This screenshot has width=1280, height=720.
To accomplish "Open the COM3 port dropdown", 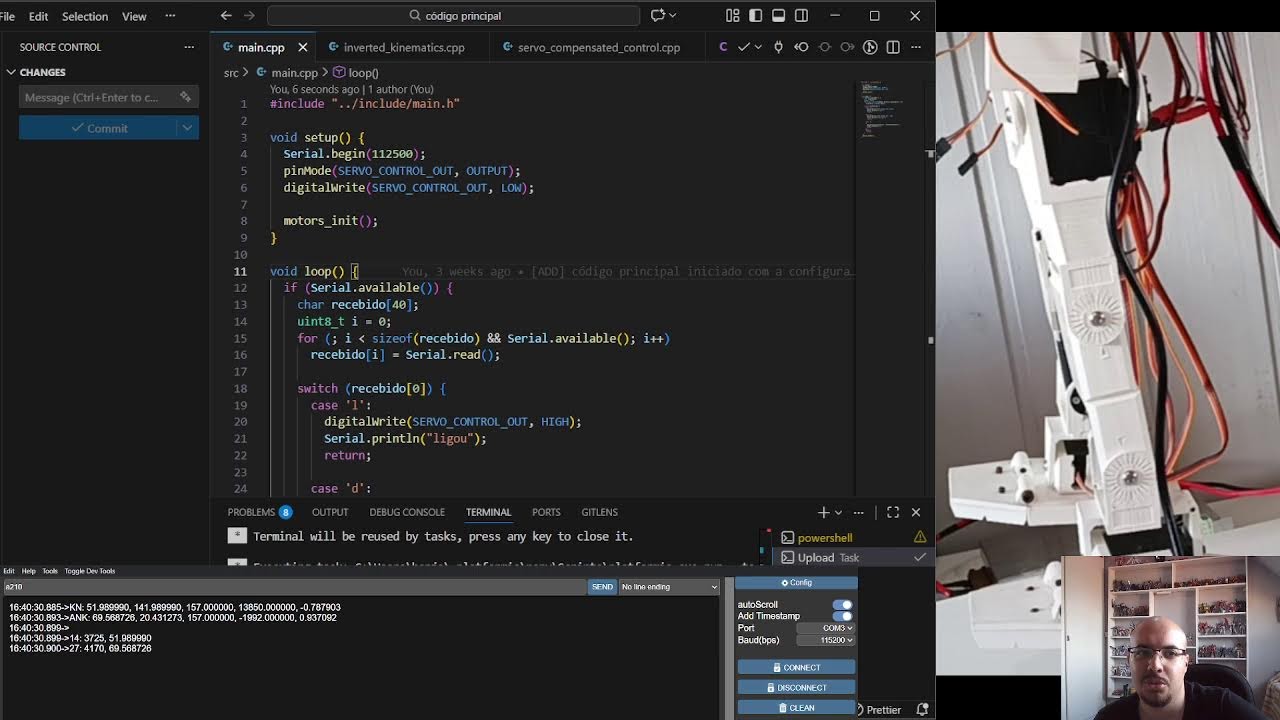I will [x=825, y=628].
